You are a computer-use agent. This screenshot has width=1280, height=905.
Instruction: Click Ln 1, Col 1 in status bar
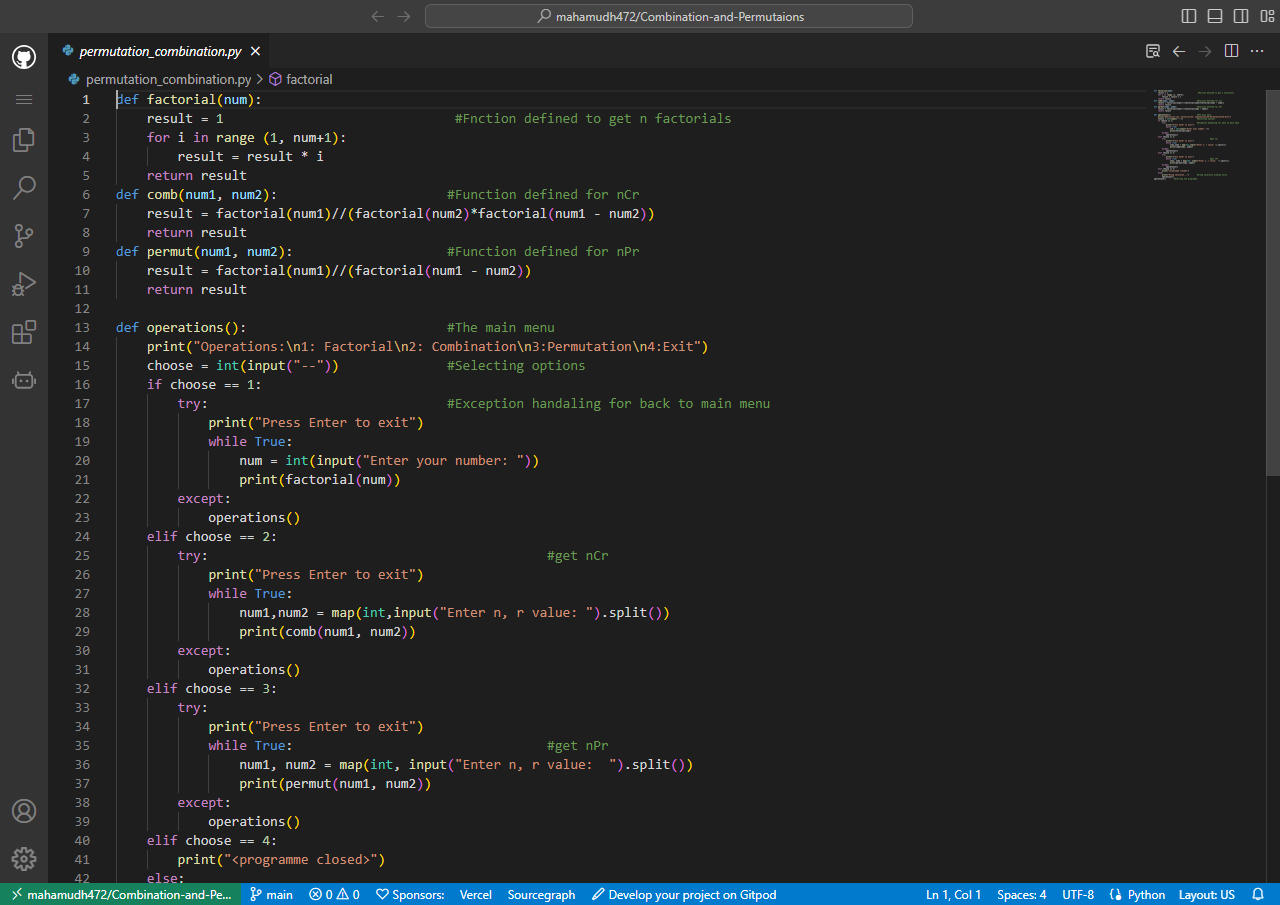[x=954, y=894]
